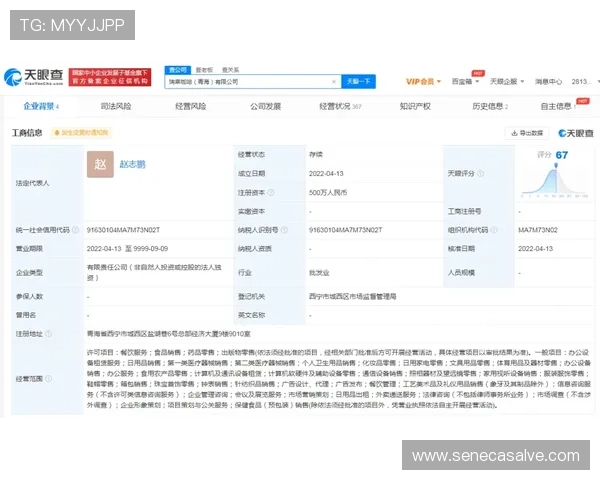Select the 查关系 search tab

click(x=230, y=70)
